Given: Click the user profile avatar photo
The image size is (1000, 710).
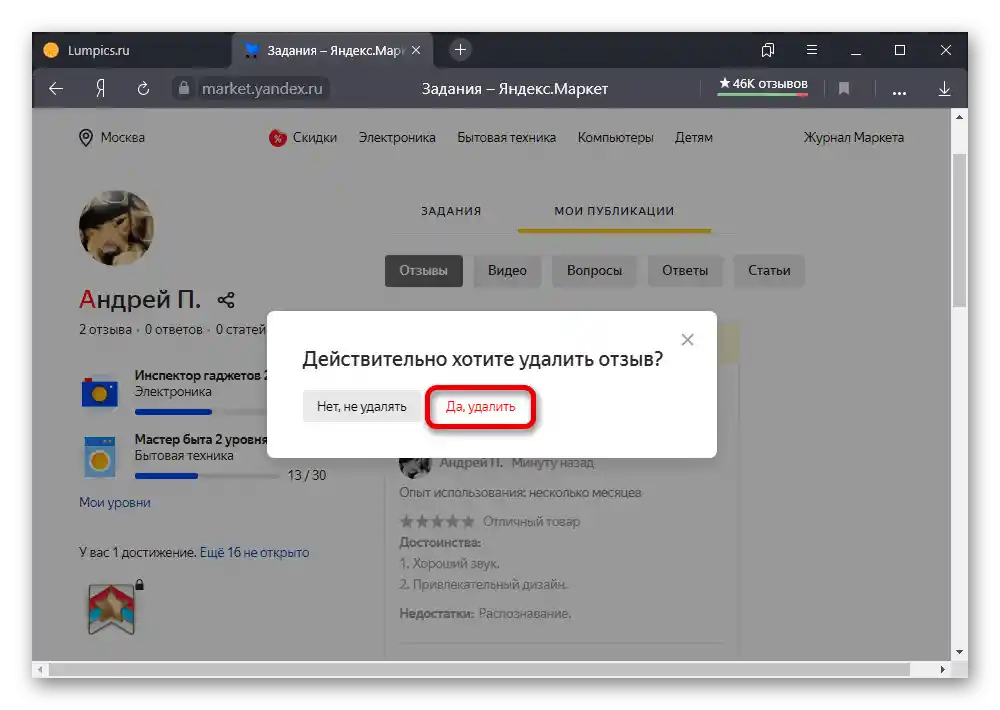Looking at the screenshot, I should click(x=116, y=227).
